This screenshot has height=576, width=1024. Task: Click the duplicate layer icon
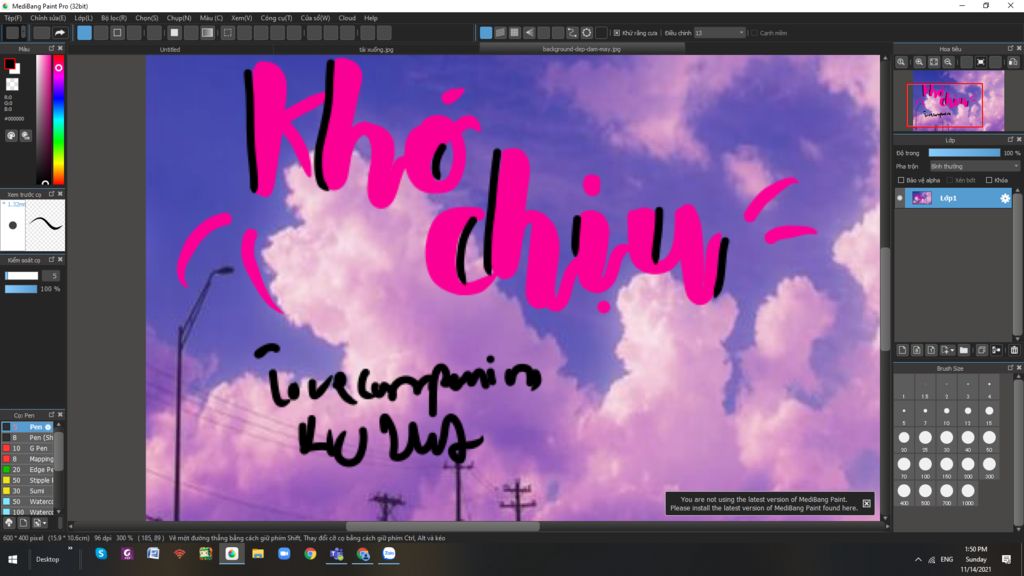click(x=982, y=351)
